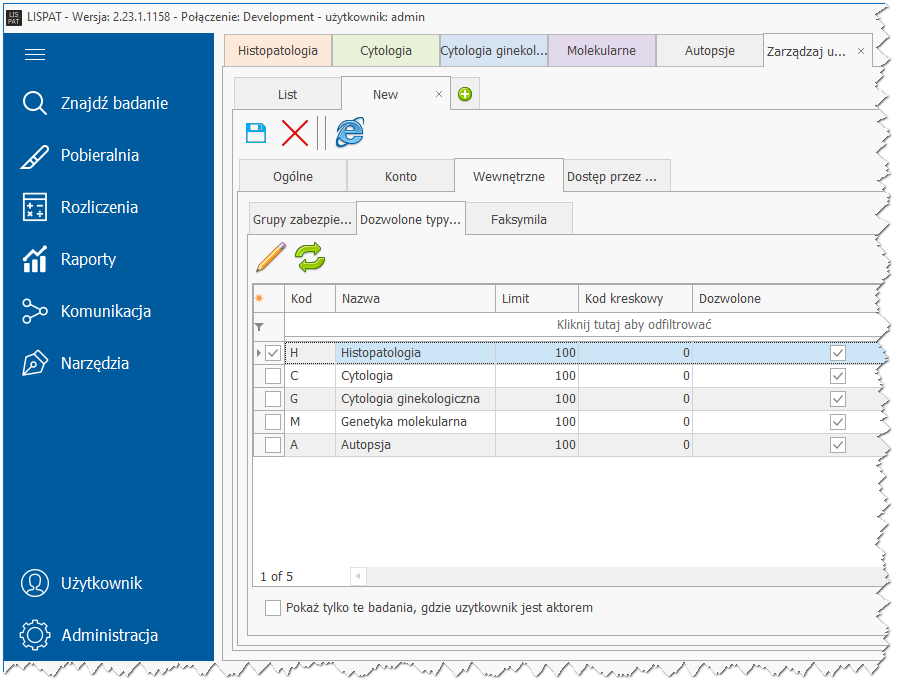Add new tab with green plus icon
Viewport: 900px width, 686px height.
coord(465,95)
